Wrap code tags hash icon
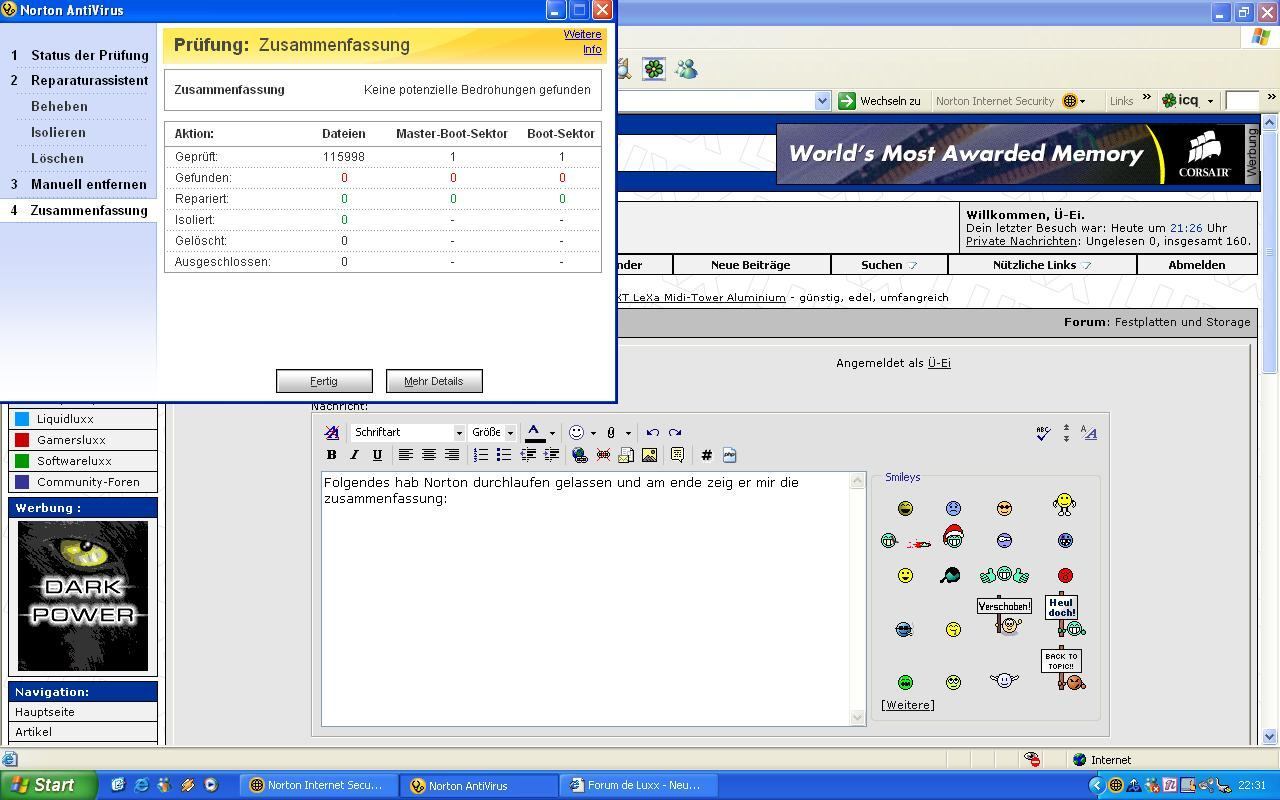 (x=706, y=455)
